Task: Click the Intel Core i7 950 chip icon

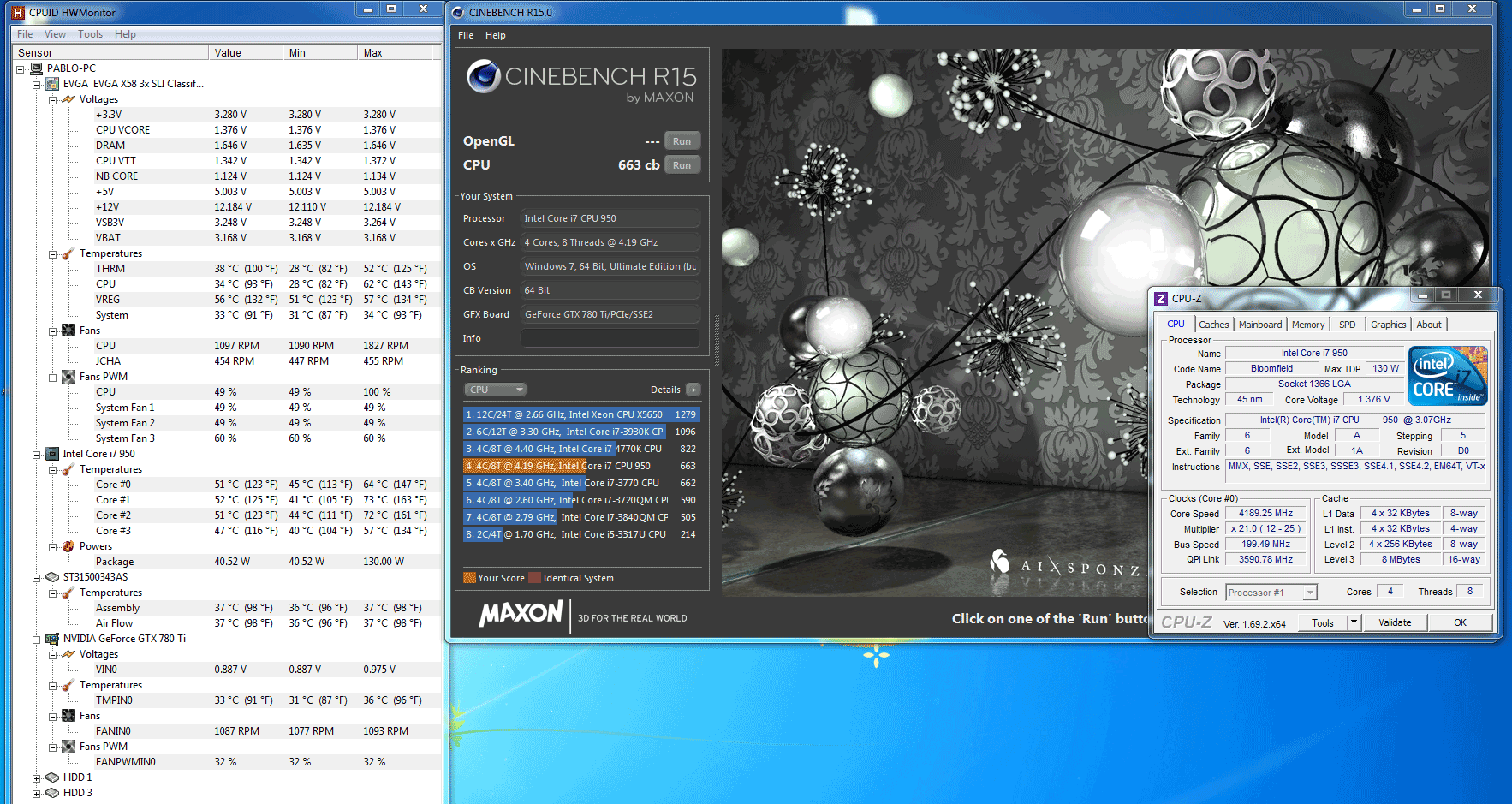Action: click(x=52, y=454)
